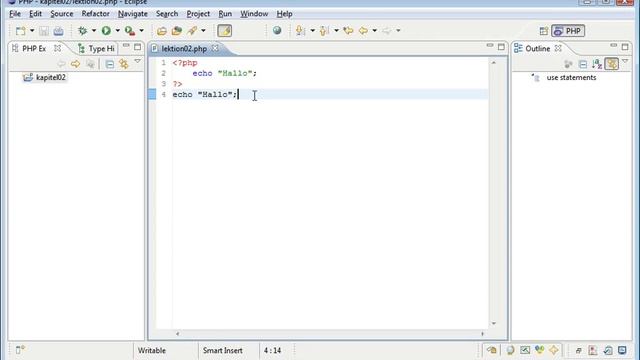640x360 pixels.
Task: Open the Navigate menu
Action: (x=133, y=14)
